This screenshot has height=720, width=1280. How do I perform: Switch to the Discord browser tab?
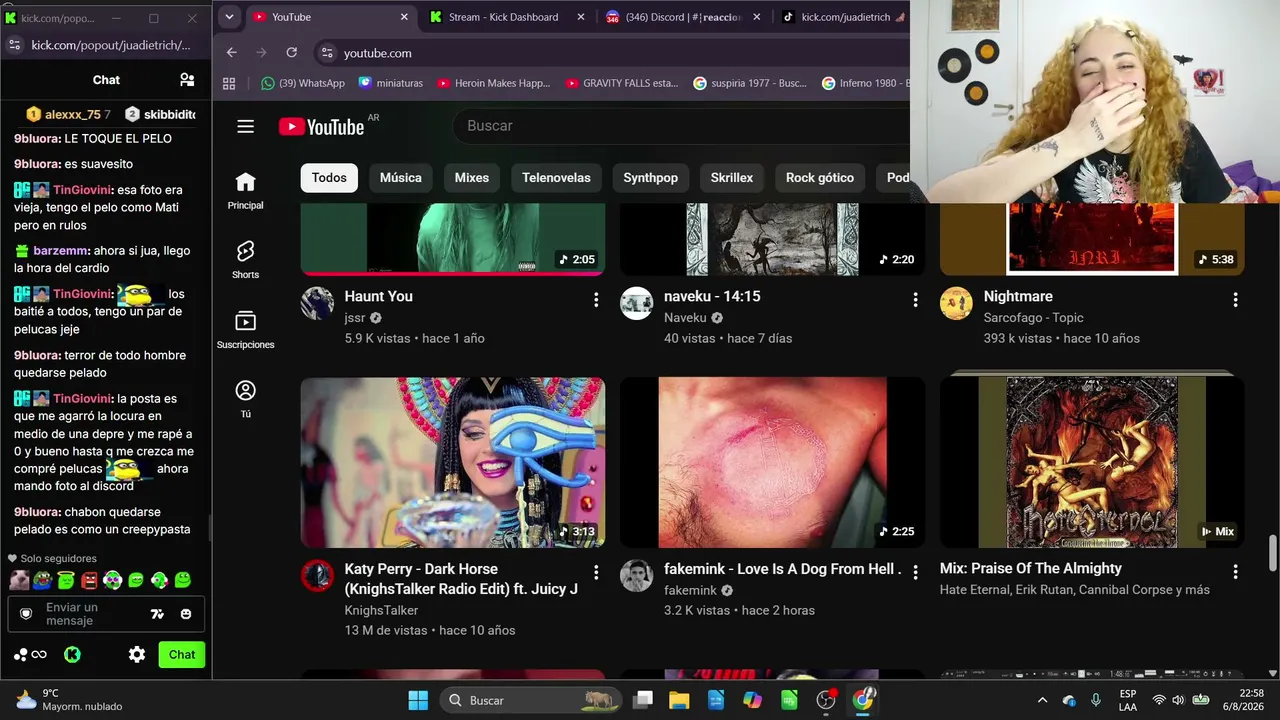coord(684,17)
